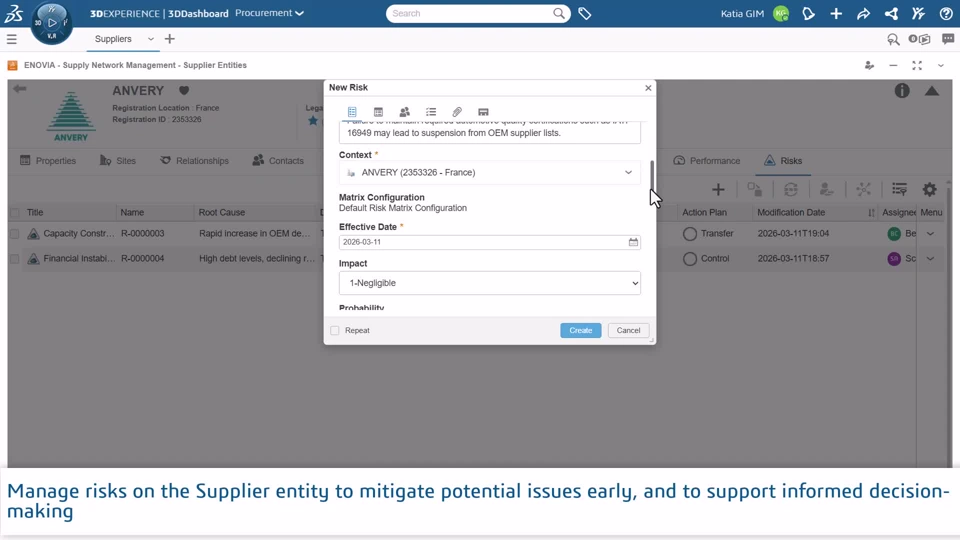Viewport: 960px width, 540px height.
Task: Open the hamburger menu at top left
Action: [x=12, y=39]
